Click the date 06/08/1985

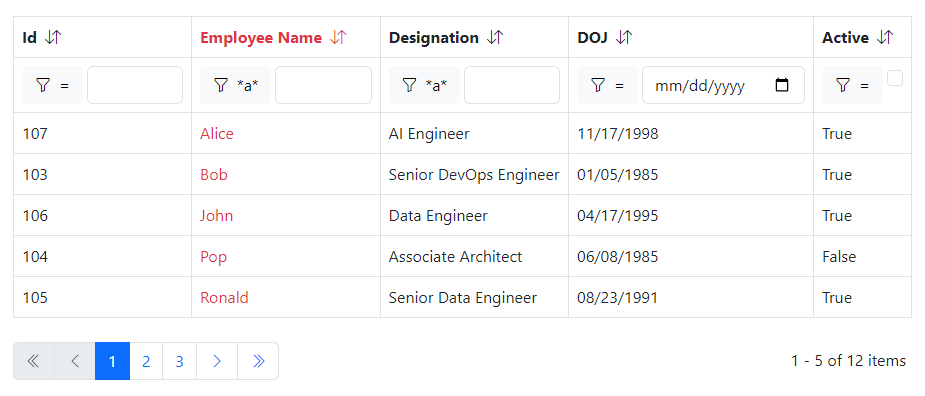(618, 257)
